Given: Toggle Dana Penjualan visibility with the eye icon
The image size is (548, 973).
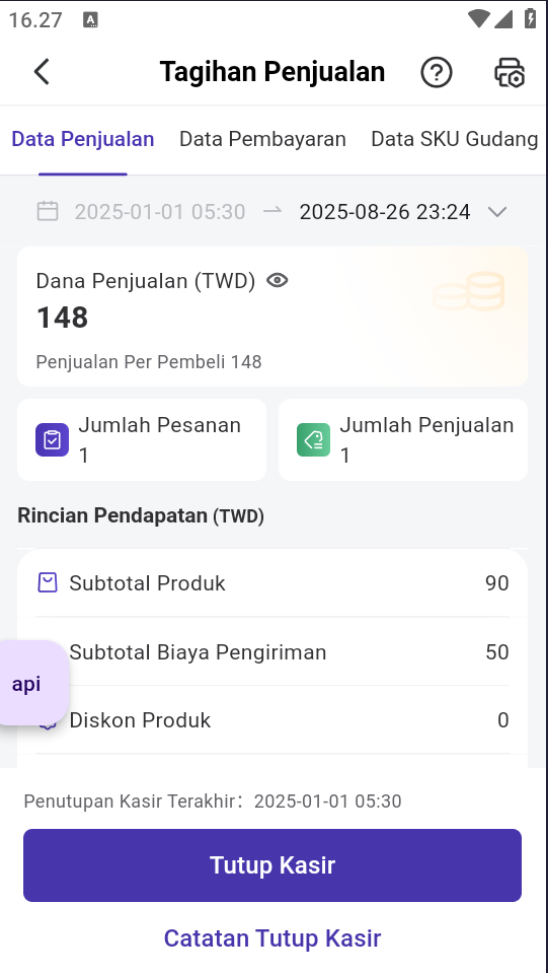Looking at the screenshot, I should click(277, 280).
